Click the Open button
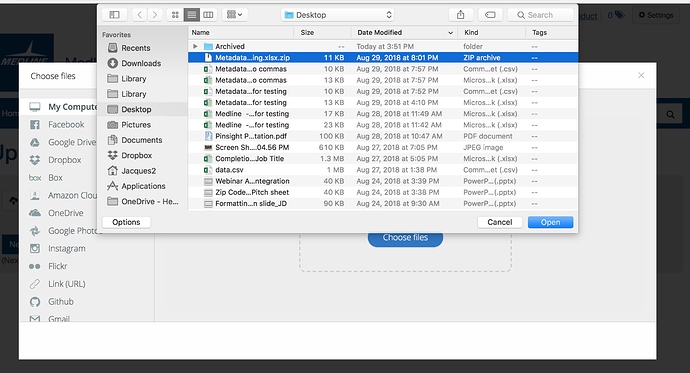 point(551,222)
